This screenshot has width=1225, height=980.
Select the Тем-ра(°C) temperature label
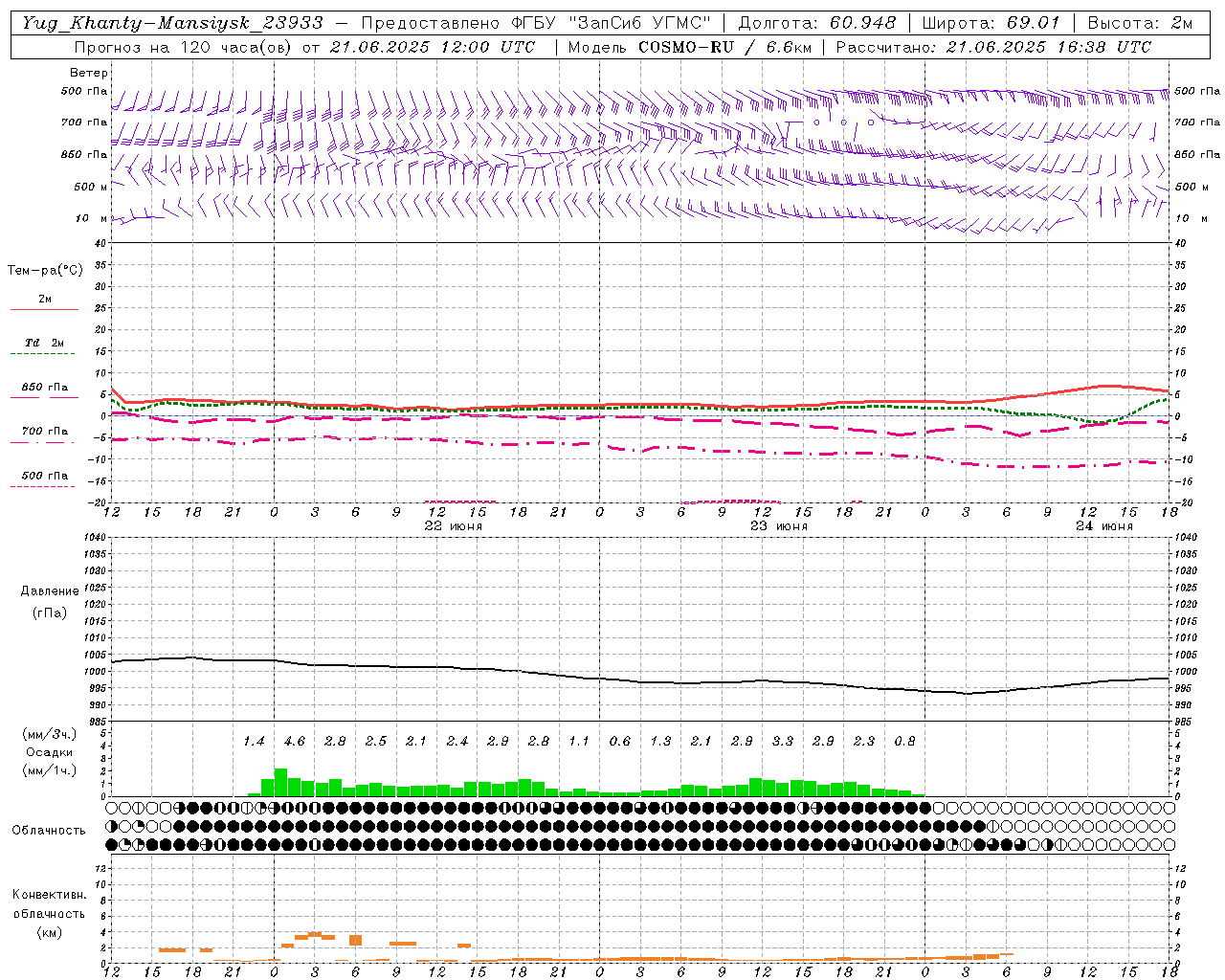[x=45, y=271]
